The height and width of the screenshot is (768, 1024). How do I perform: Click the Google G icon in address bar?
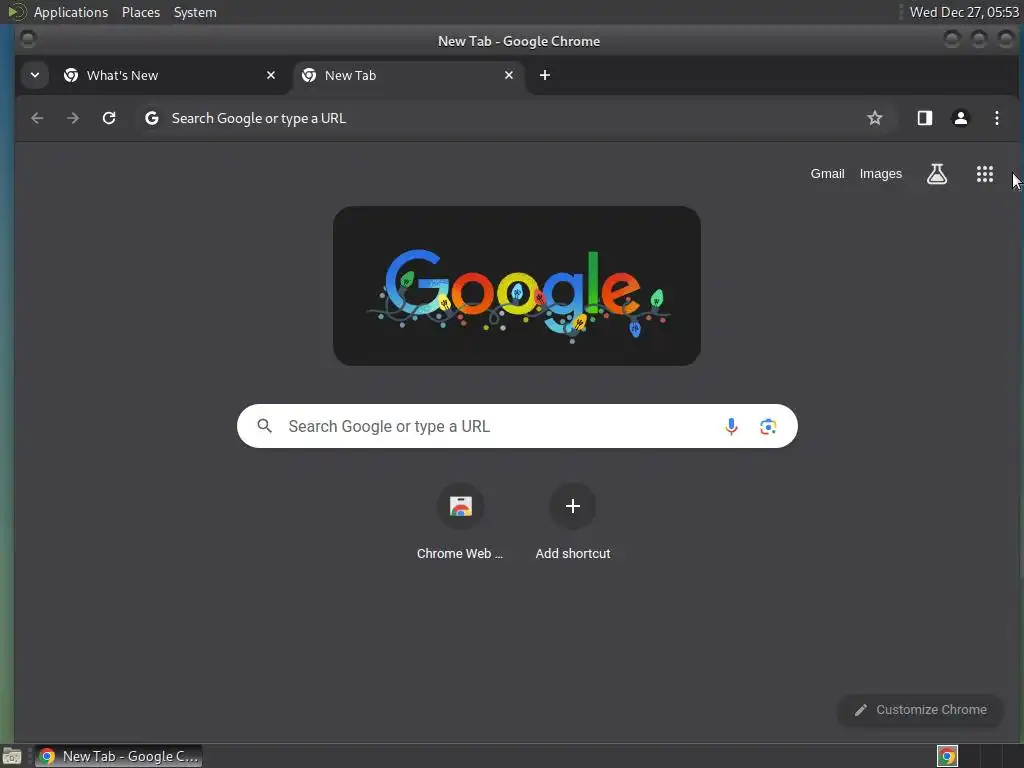[152, 118]
